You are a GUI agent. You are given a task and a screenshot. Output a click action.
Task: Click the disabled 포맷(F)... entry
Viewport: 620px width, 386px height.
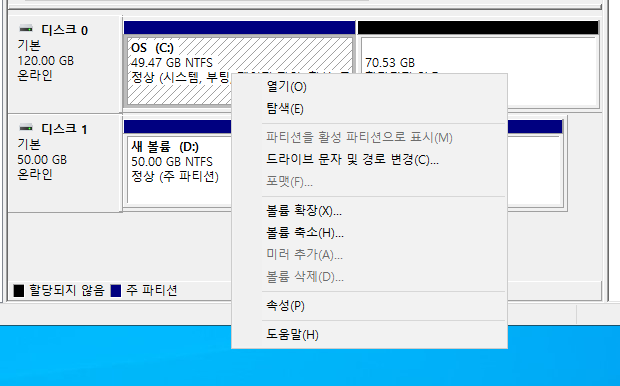(x=369, y=182)
